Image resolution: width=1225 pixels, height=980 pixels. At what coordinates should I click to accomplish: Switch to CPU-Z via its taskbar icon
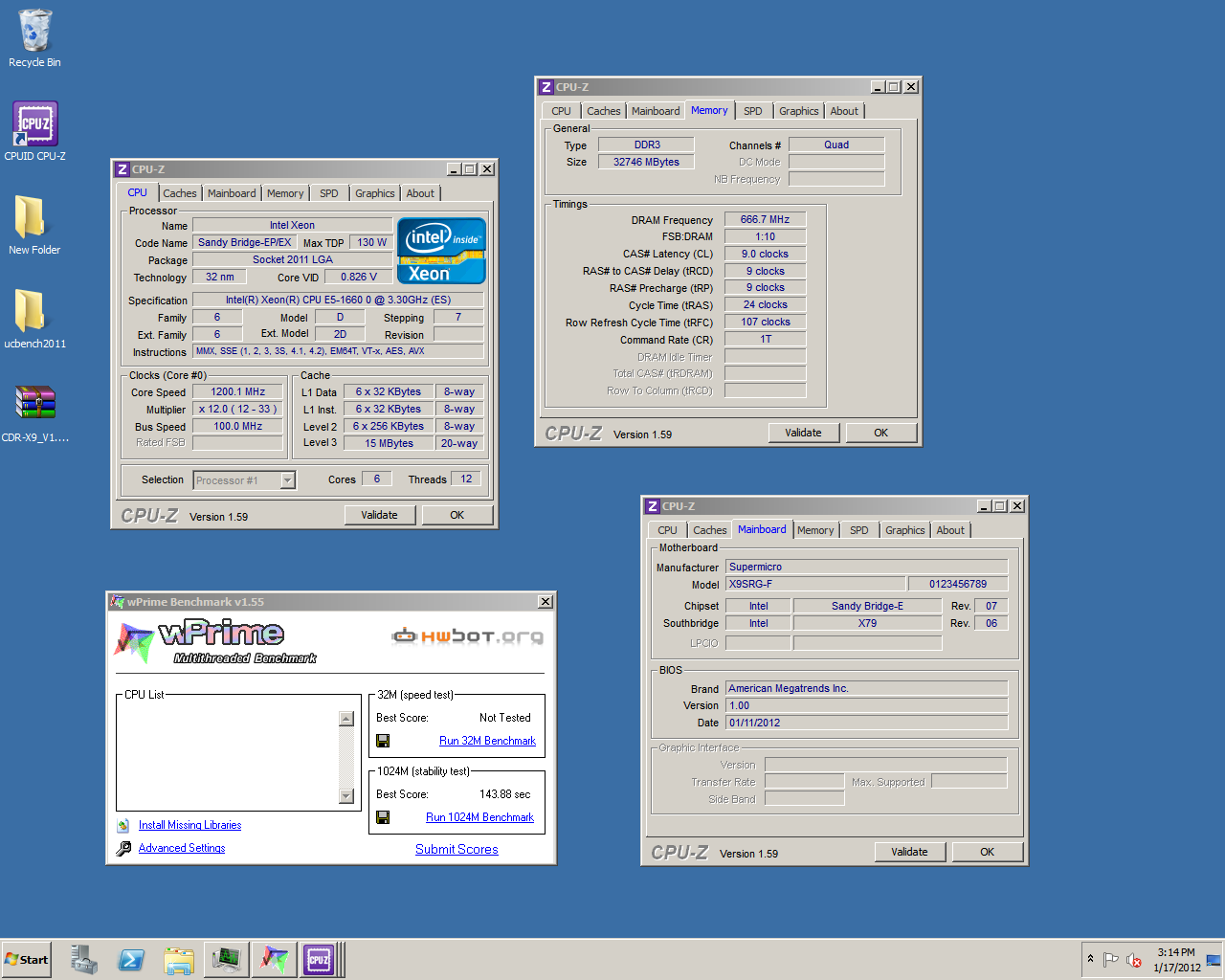320,959
